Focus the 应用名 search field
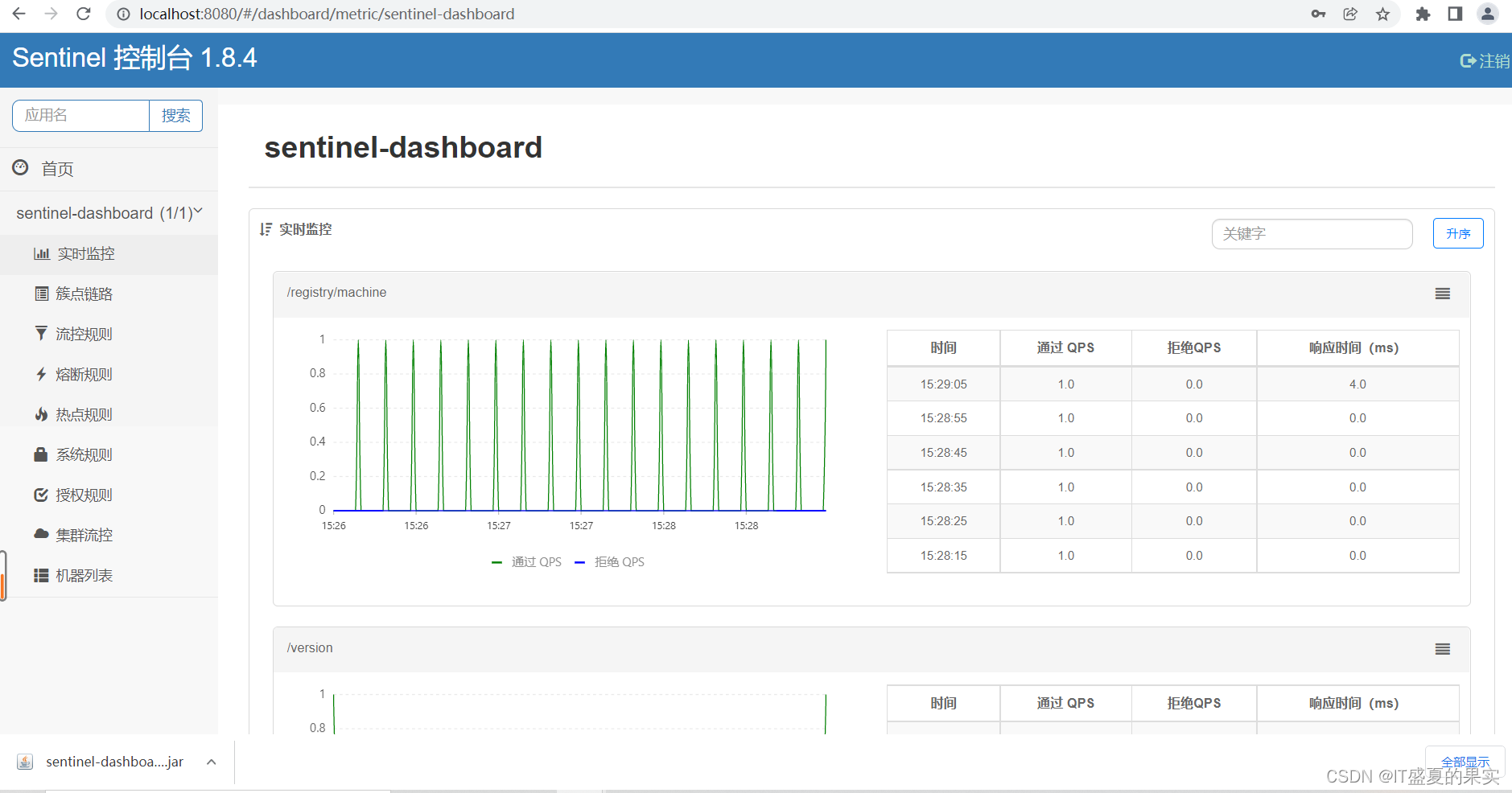 80,116
